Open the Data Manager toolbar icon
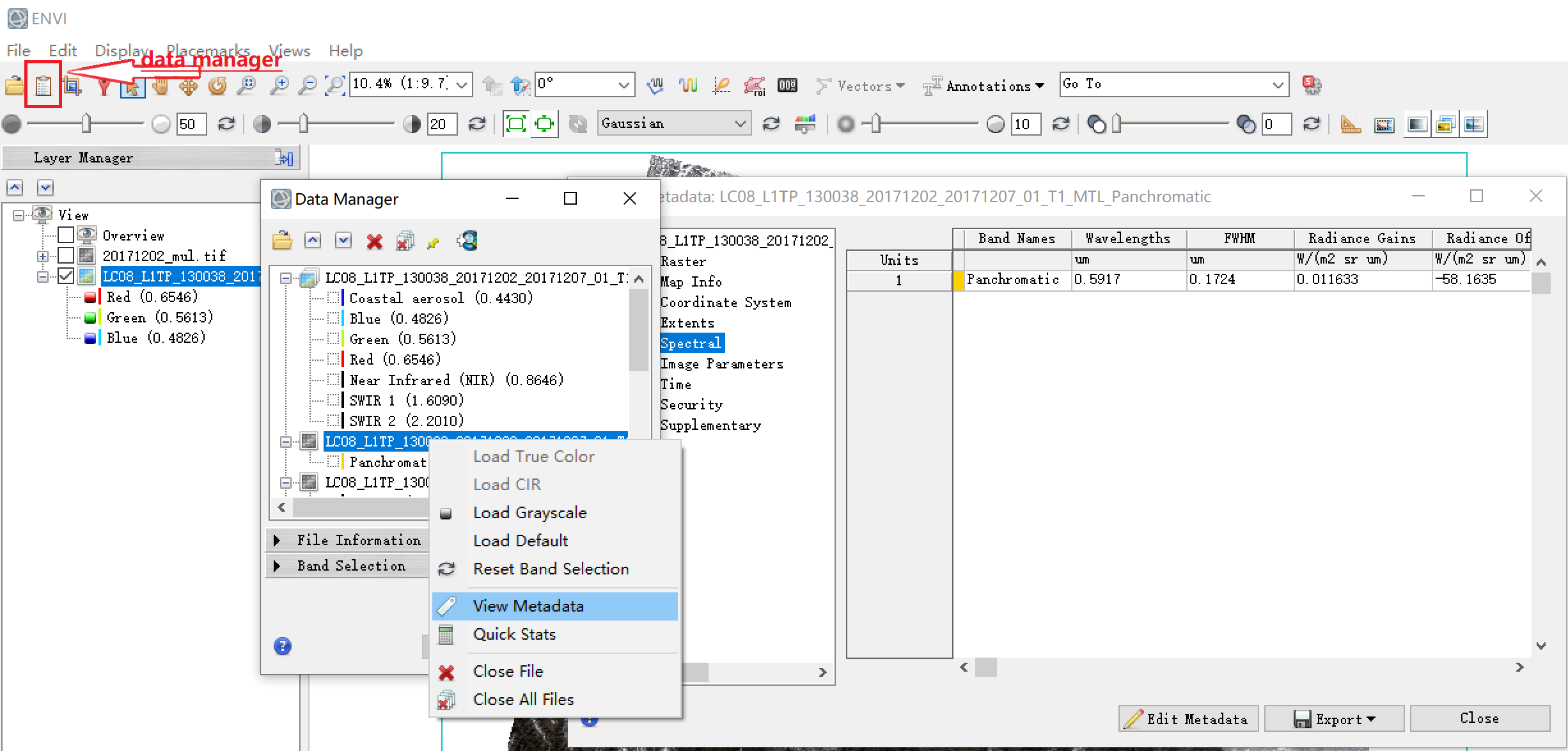 click(x=43, y=85)
